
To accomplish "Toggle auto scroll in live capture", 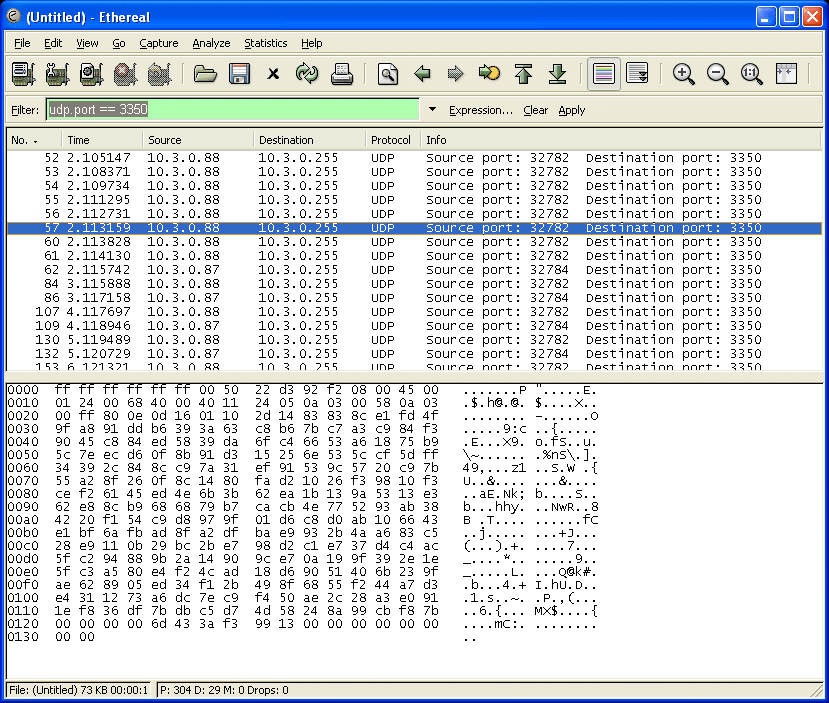I will [x=637, y=73].
